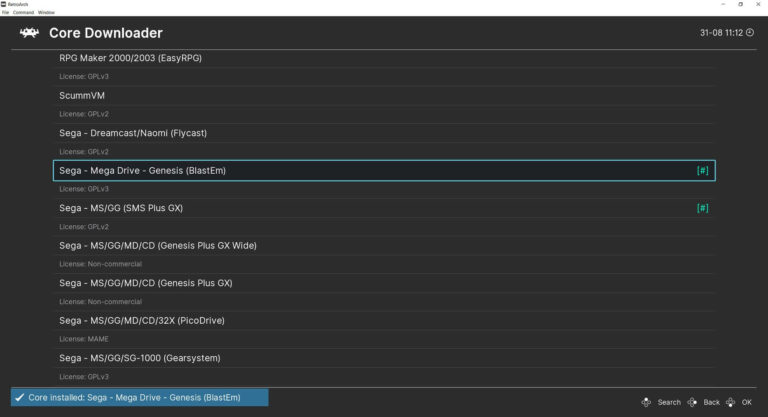Open the Window menu
The height and width of the screenshot is (417, 768).
pos(46,12)
